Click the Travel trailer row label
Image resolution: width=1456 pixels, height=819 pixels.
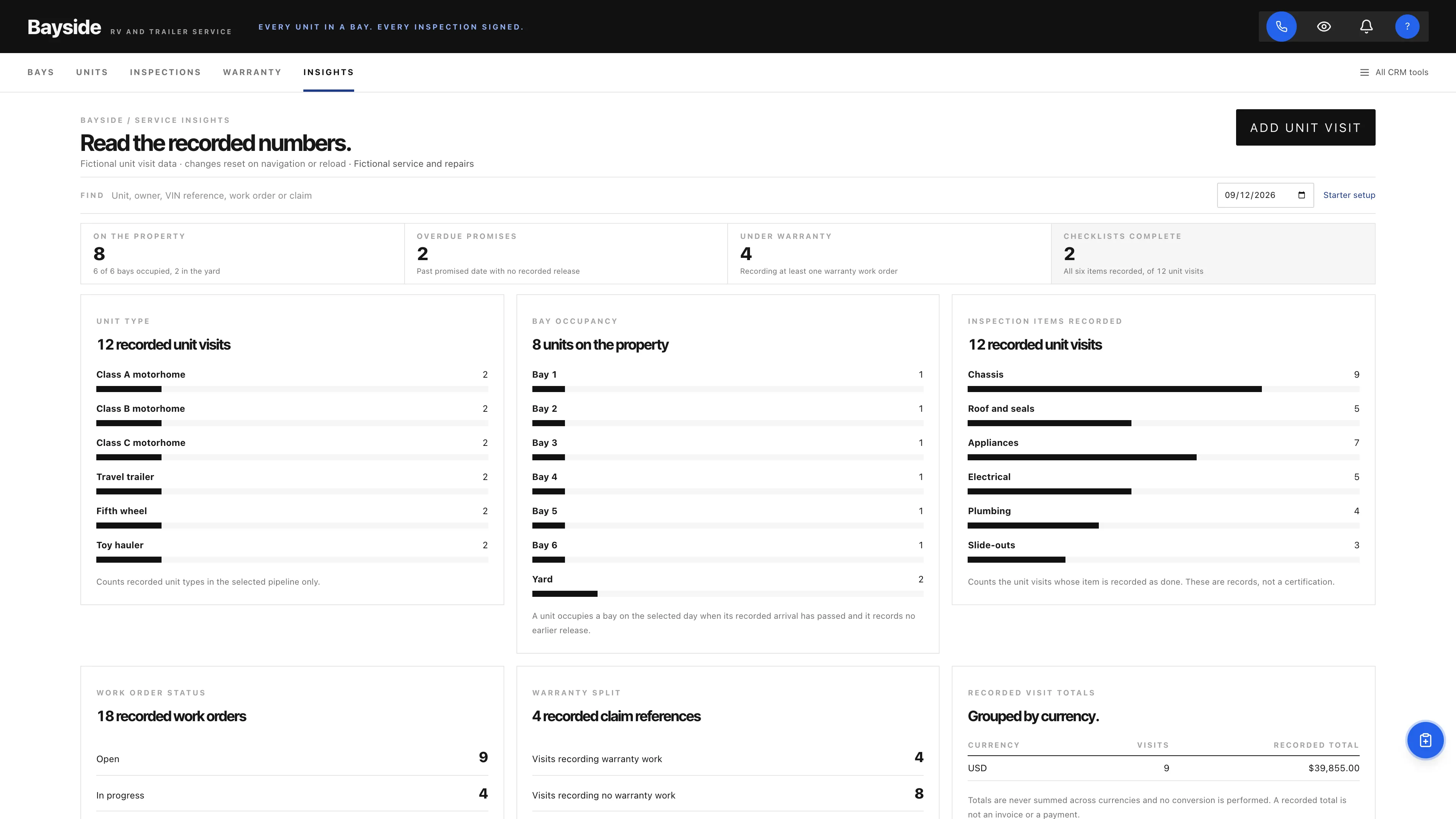[x=125, y=477]
